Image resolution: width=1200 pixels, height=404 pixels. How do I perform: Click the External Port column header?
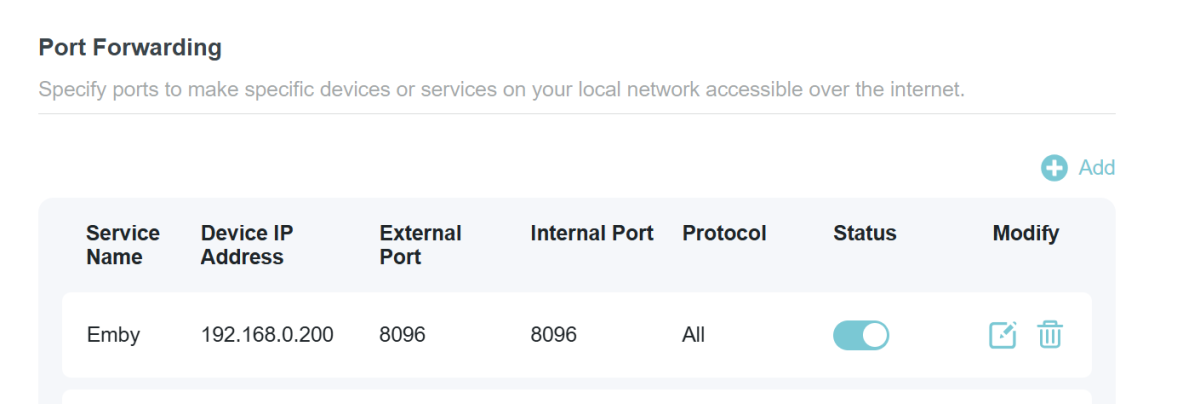420,245
